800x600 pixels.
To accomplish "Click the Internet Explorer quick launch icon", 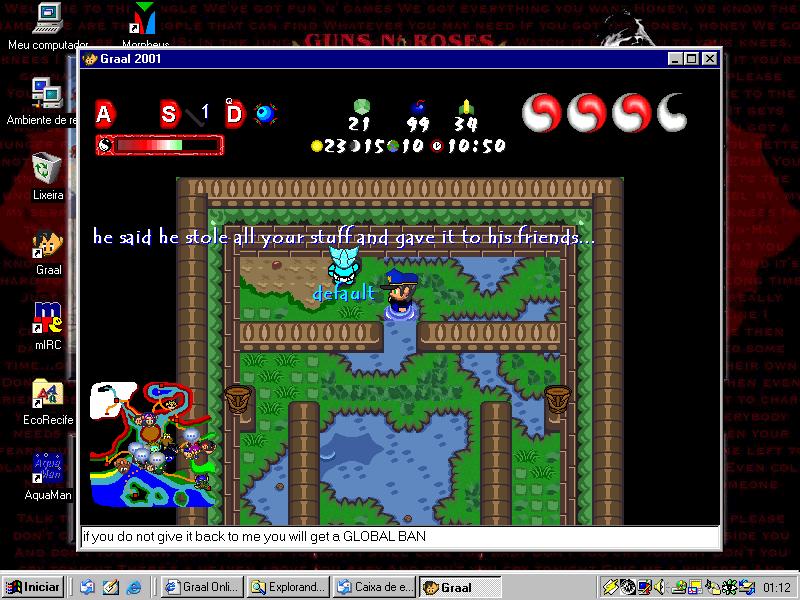I will [x=133, y=587].
